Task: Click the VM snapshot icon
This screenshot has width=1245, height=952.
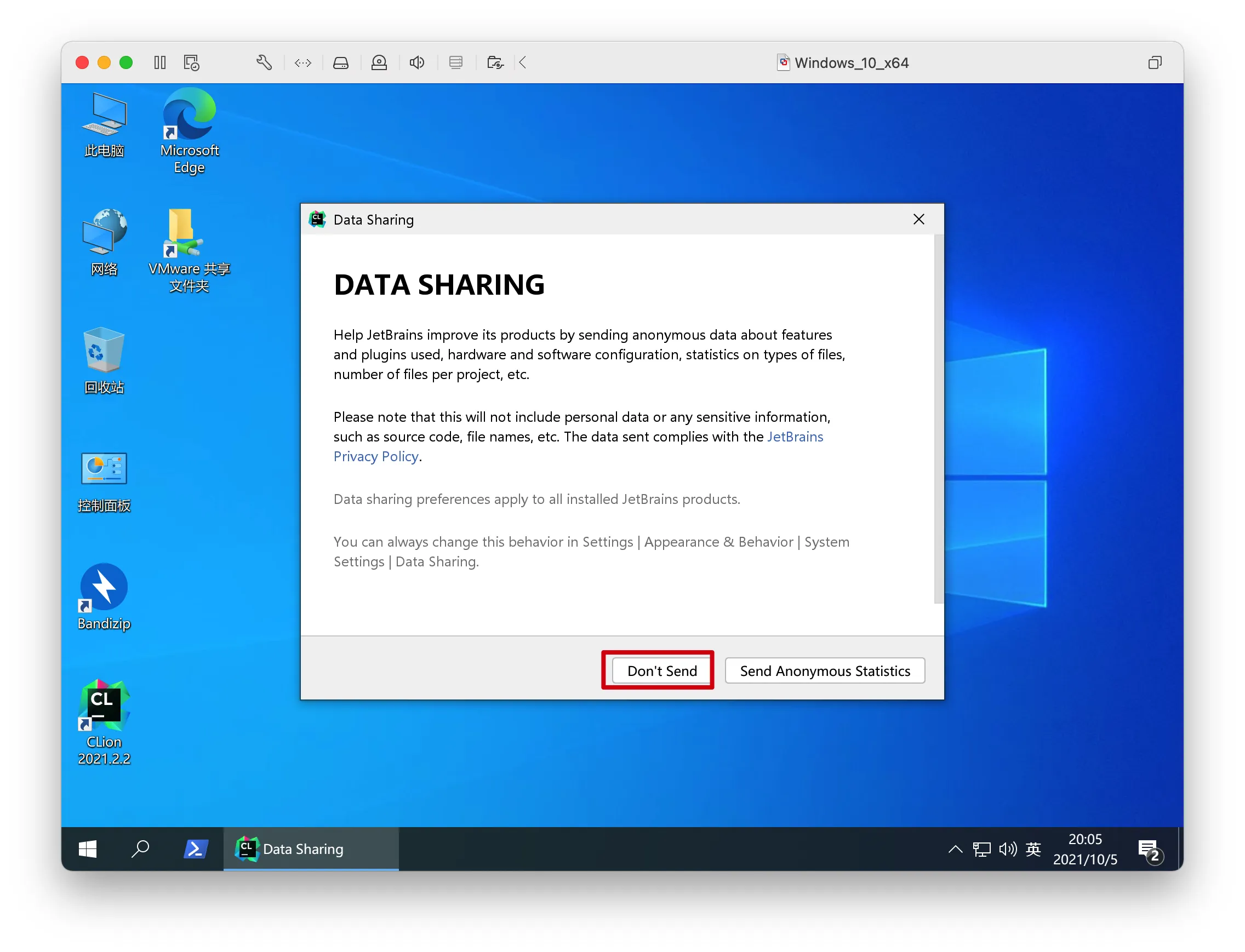Action: (192, 62)
